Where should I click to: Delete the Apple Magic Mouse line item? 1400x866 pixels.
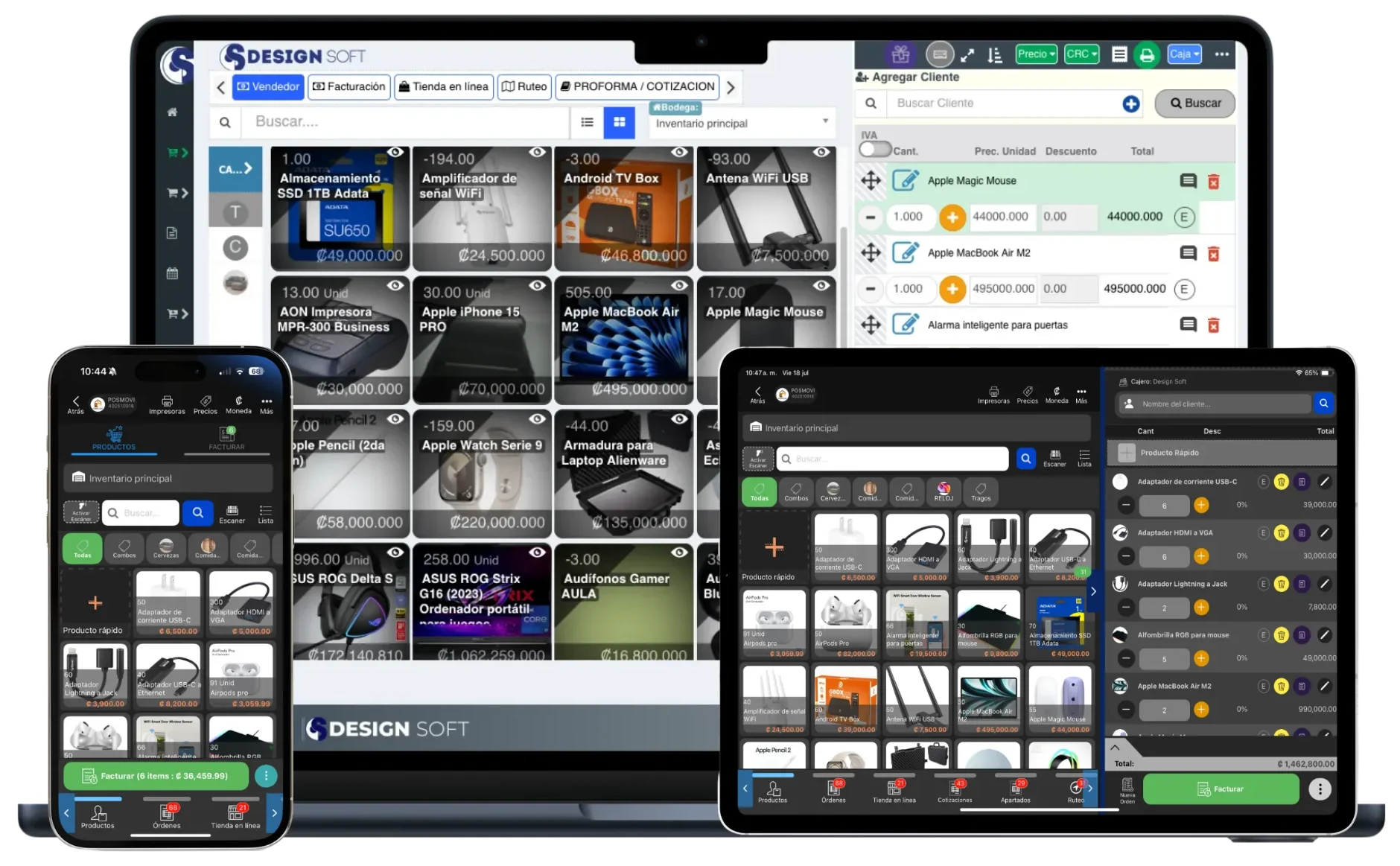pos(1213,182)
